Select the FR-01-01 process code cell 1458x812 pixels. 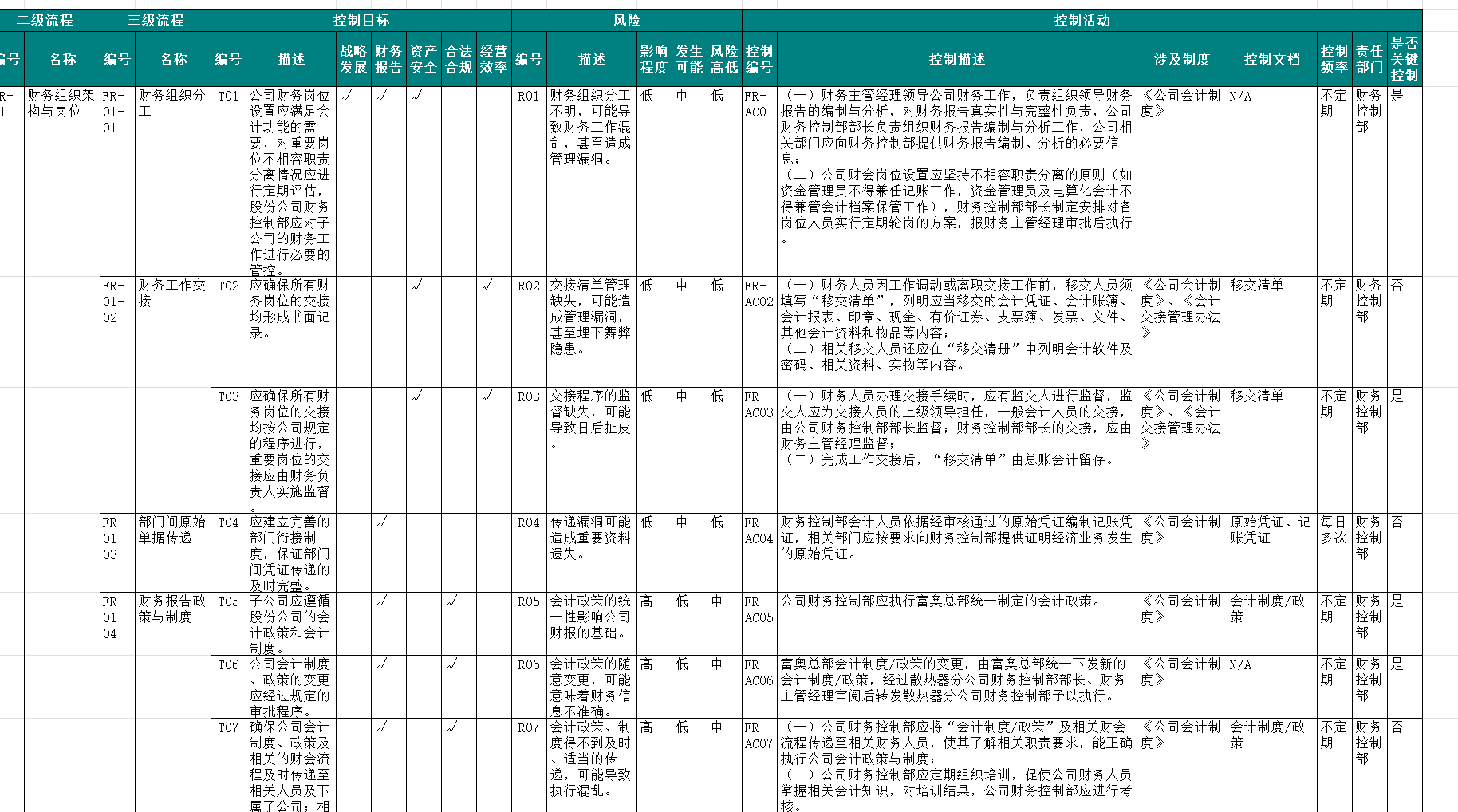coord(117,181)
